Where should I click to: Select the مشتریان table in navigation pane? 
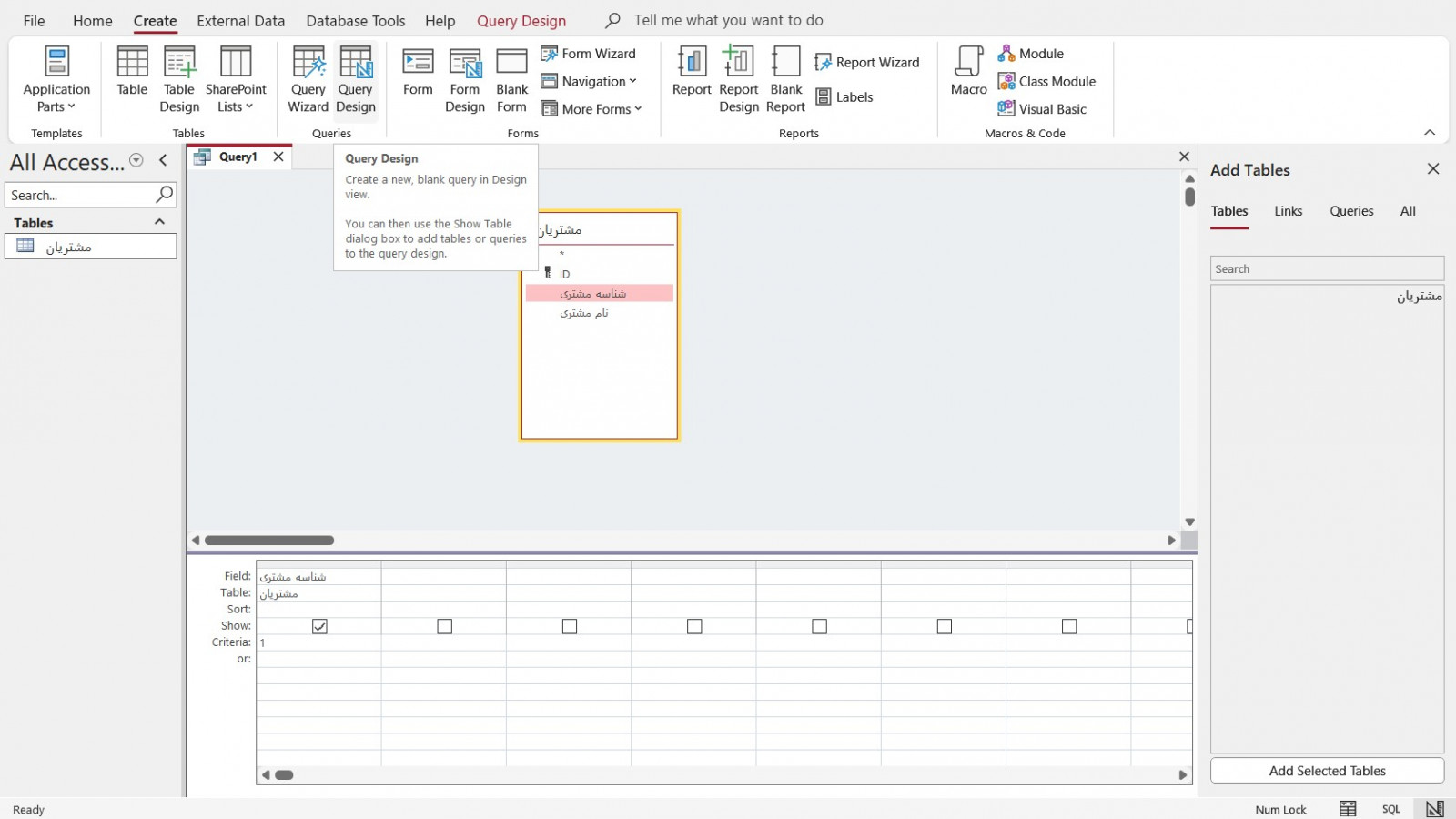pyautogui.click(x=91, y=247)
